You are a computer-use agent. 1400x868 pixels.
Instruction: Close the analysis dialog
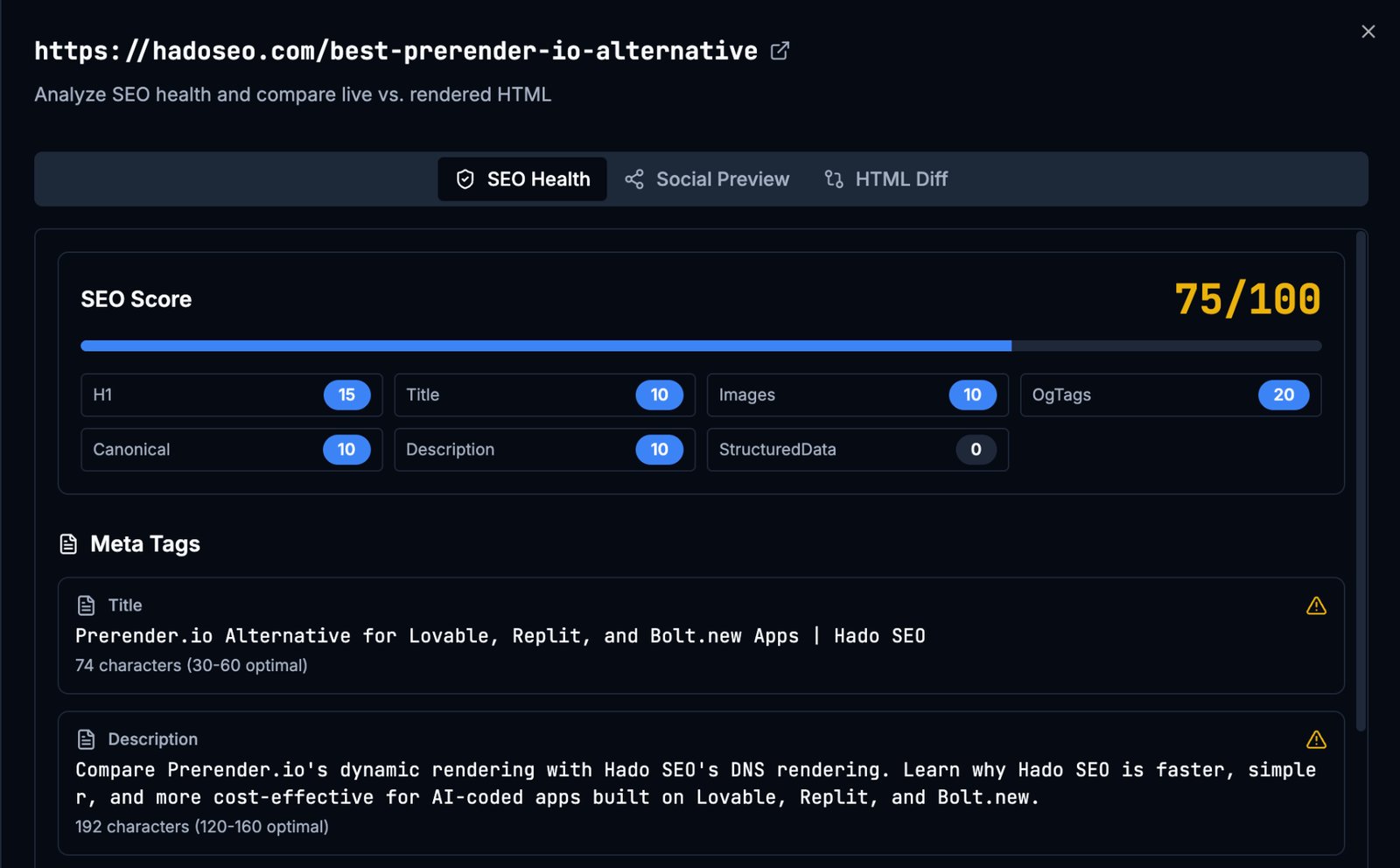pyautogui.click(x=1368, y=31)
